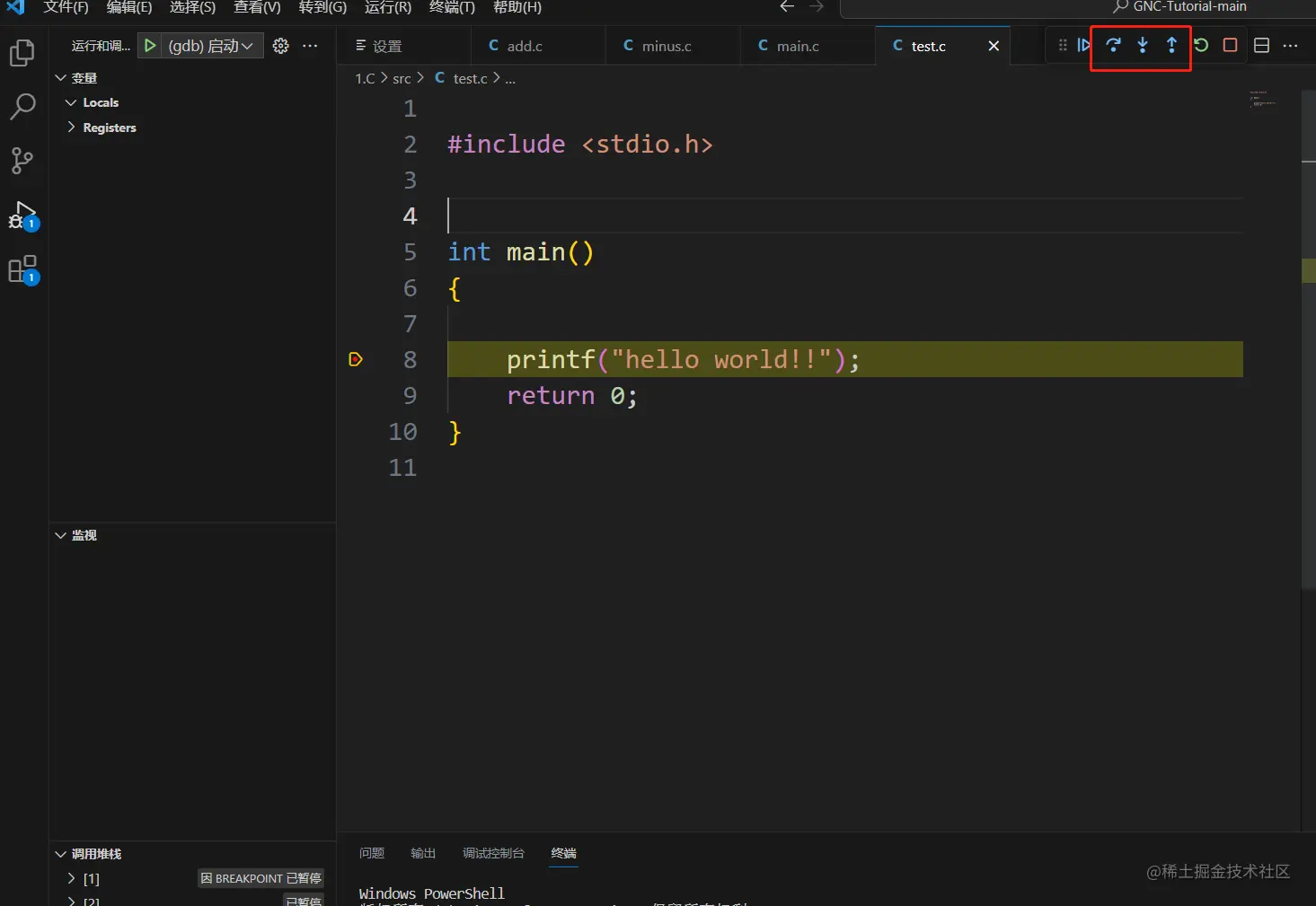Click the highlighted printf line of code
Viewport: 1316px width, 906px height.
(x=845, y=359)
